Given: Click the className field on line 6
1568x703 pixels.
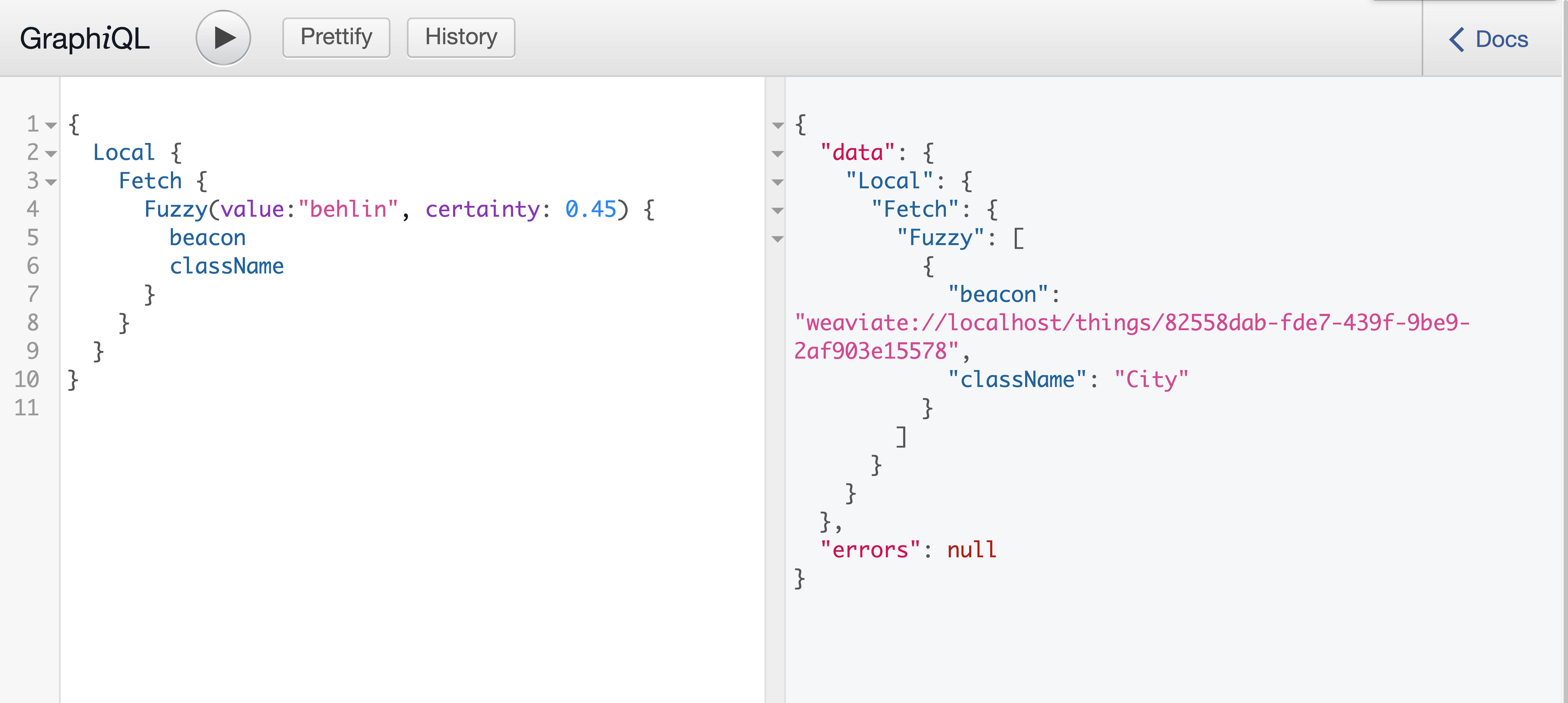Looking at the screenshot, I should tap(227, 266).
